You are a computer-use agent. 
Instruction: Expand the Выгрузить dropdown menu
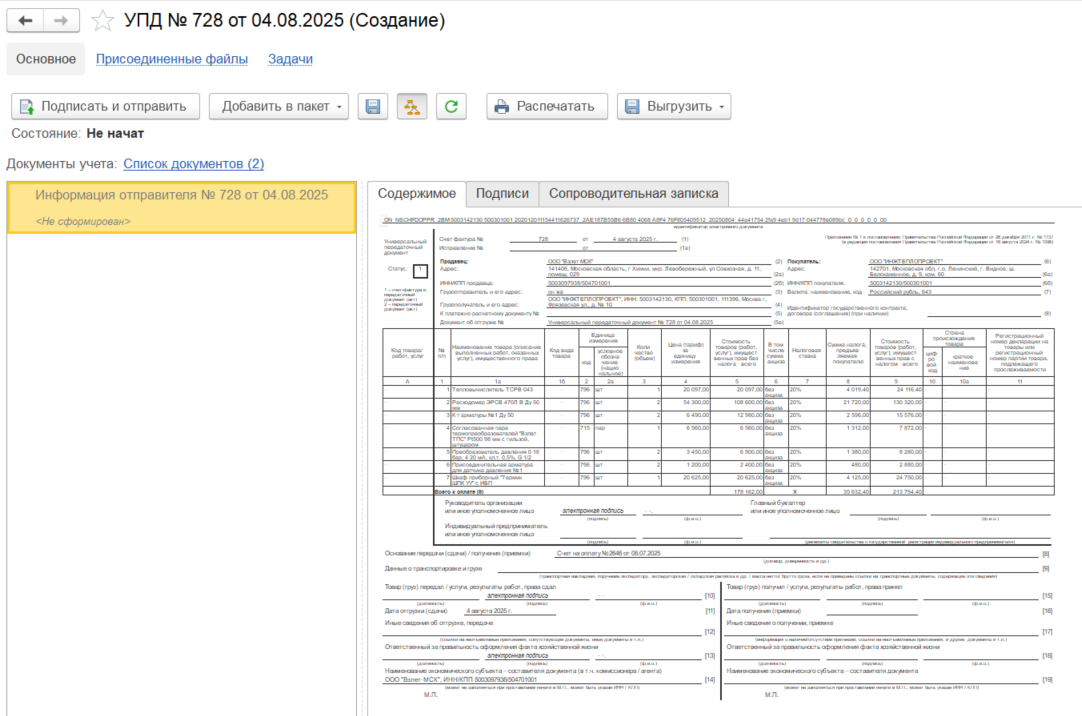tap(674, 106)
